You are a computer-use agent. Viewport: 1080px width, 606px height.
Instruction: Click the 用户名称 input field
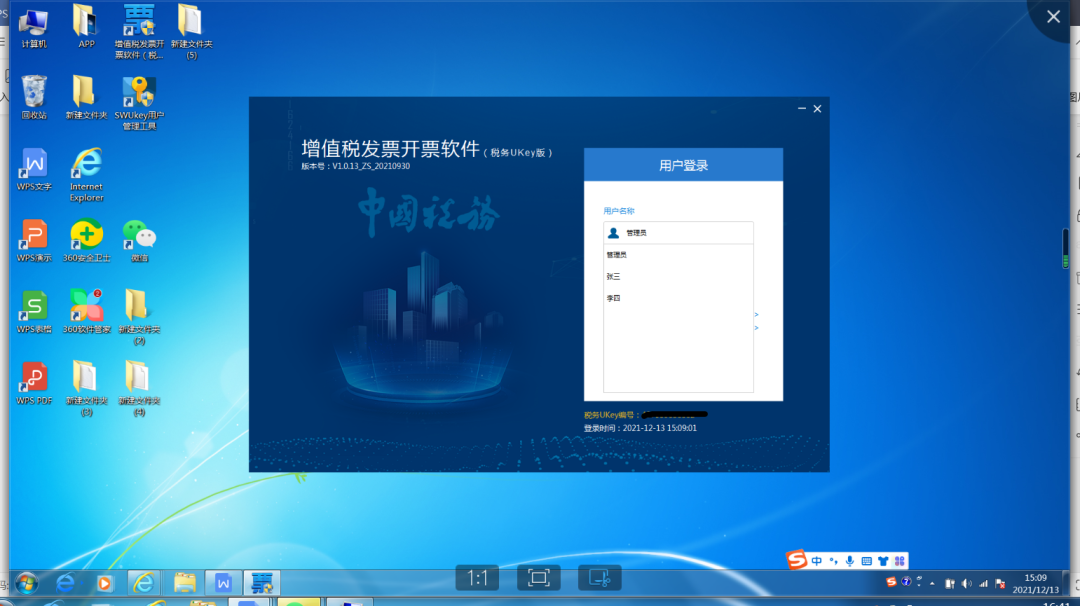click(678, 233)
